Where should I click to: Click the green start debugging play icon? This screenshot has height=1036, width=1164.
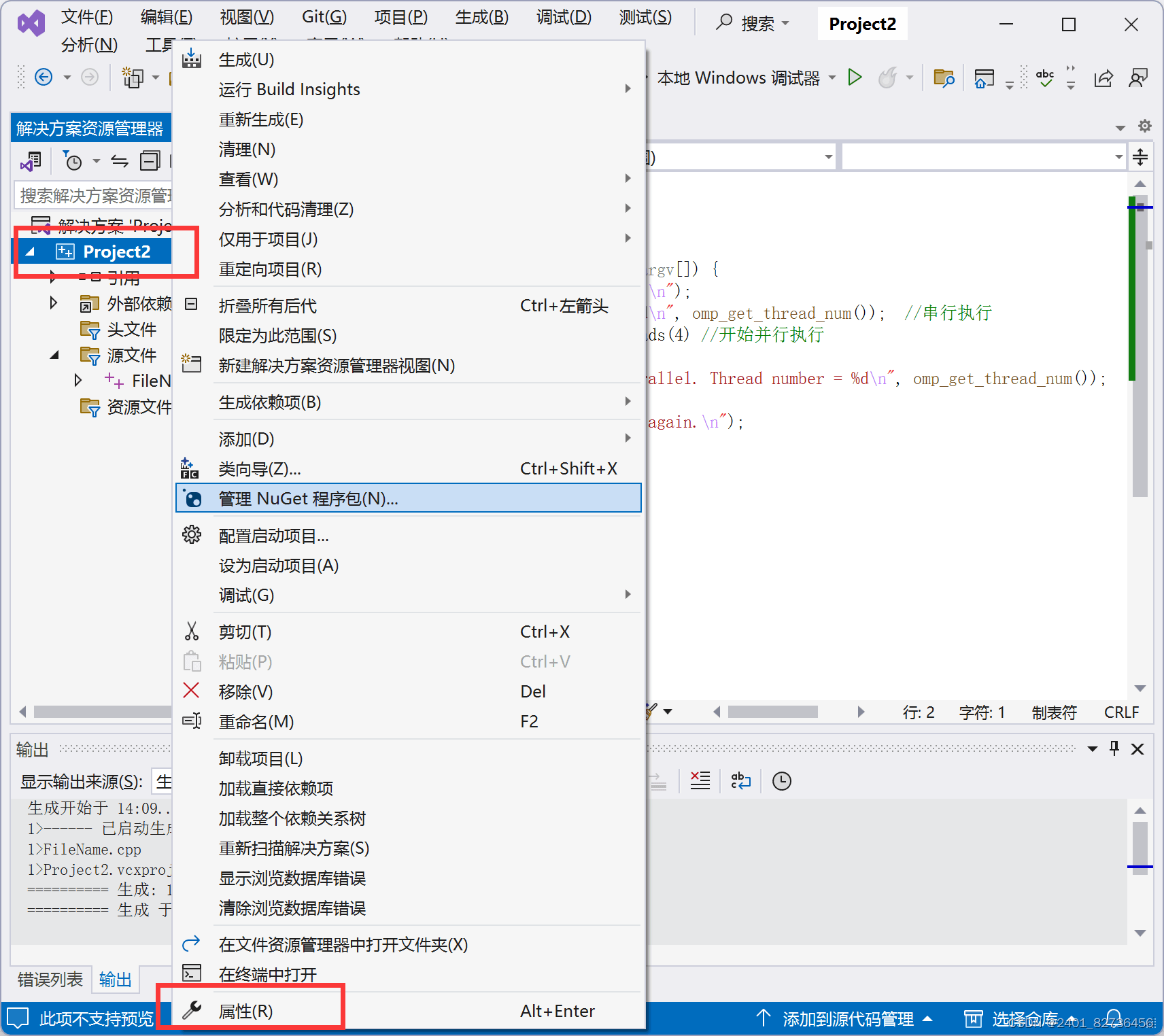click(855, 77)
